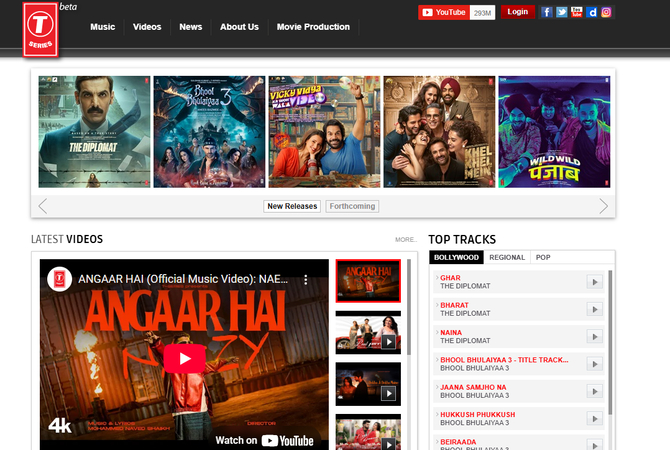Open the YouTube social icon in header

(x=576, y=12)
